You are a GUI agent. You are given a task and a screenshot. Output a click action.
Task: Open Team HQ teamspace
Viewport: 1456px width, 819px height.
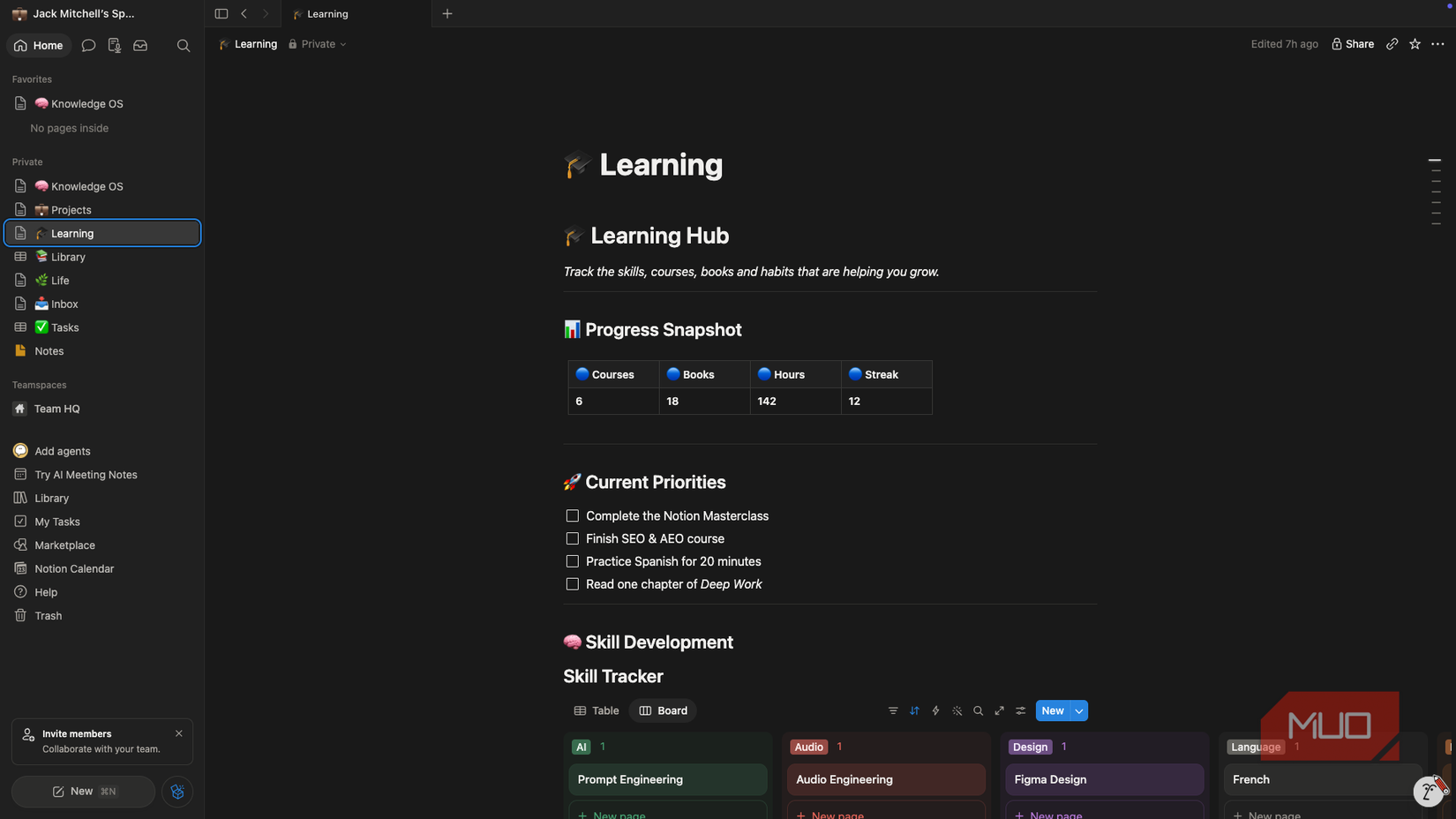tap(102, 409)
